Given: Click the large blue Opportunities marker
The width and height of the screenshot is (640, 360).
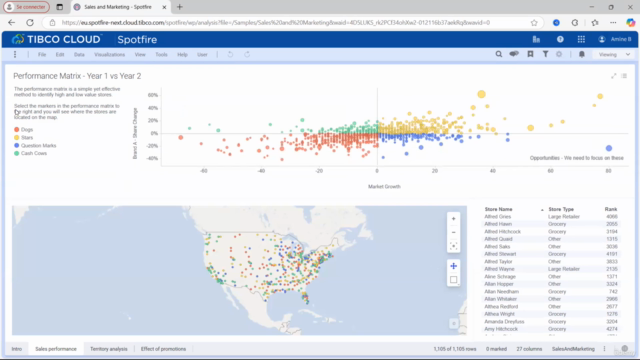Looking at the screenshot, I should coord(609,148).
